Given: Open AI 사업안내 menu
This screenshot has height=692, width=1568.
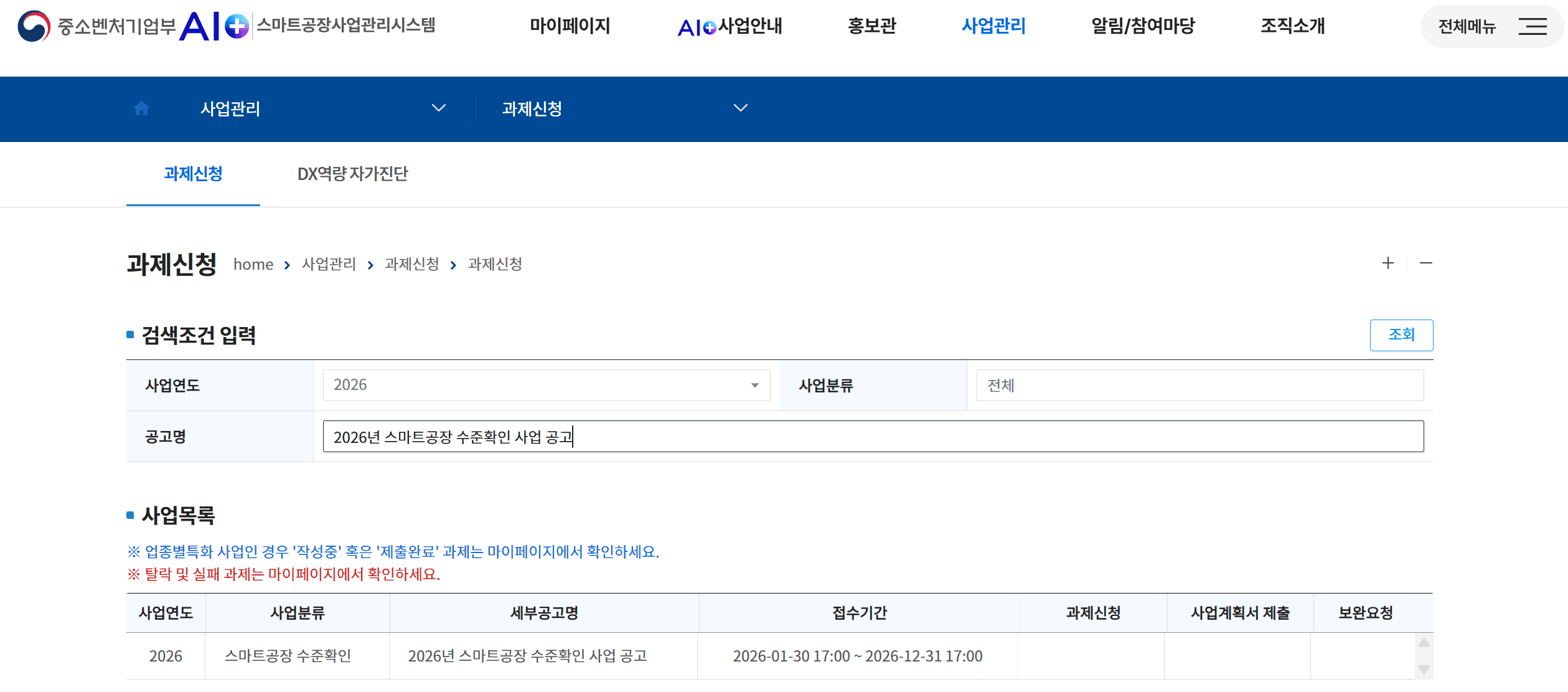Looking at the screenshot, I should 729,26.
